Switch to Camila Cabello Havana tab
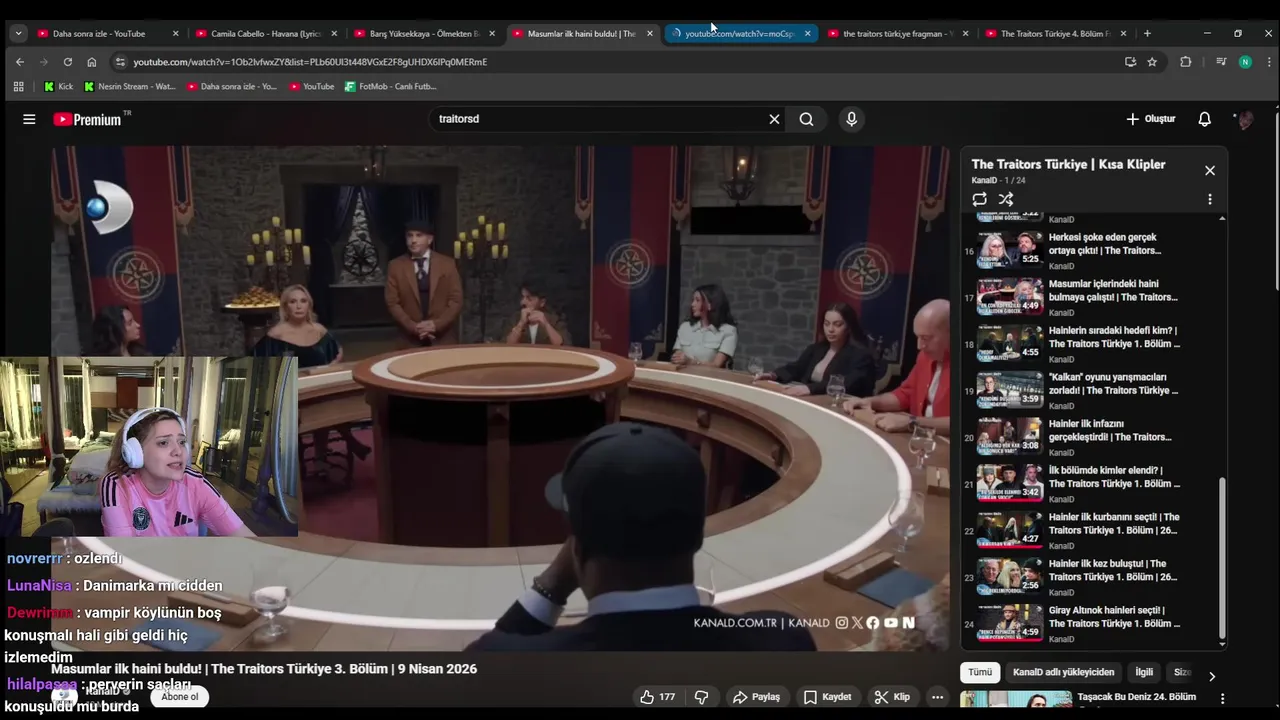Screen dimensions: 1280x720 click(x=266, y=33)
